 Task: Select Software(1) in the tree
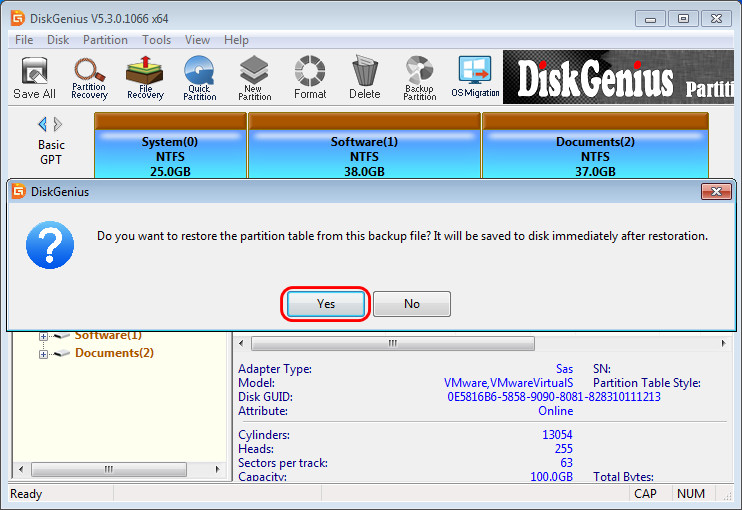(108, 335)
